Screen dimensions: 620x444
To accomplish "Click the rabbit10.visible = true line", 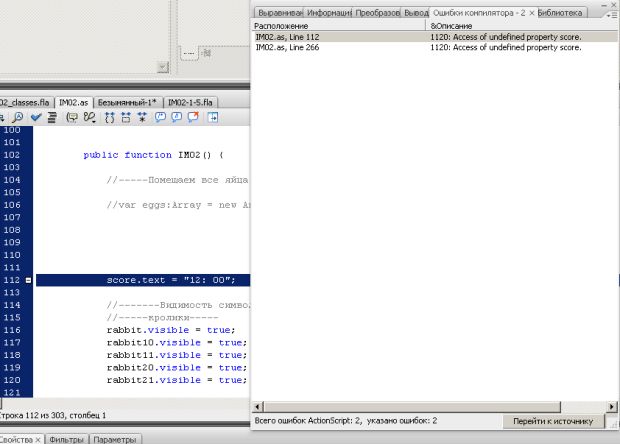I will pos(177,342).
